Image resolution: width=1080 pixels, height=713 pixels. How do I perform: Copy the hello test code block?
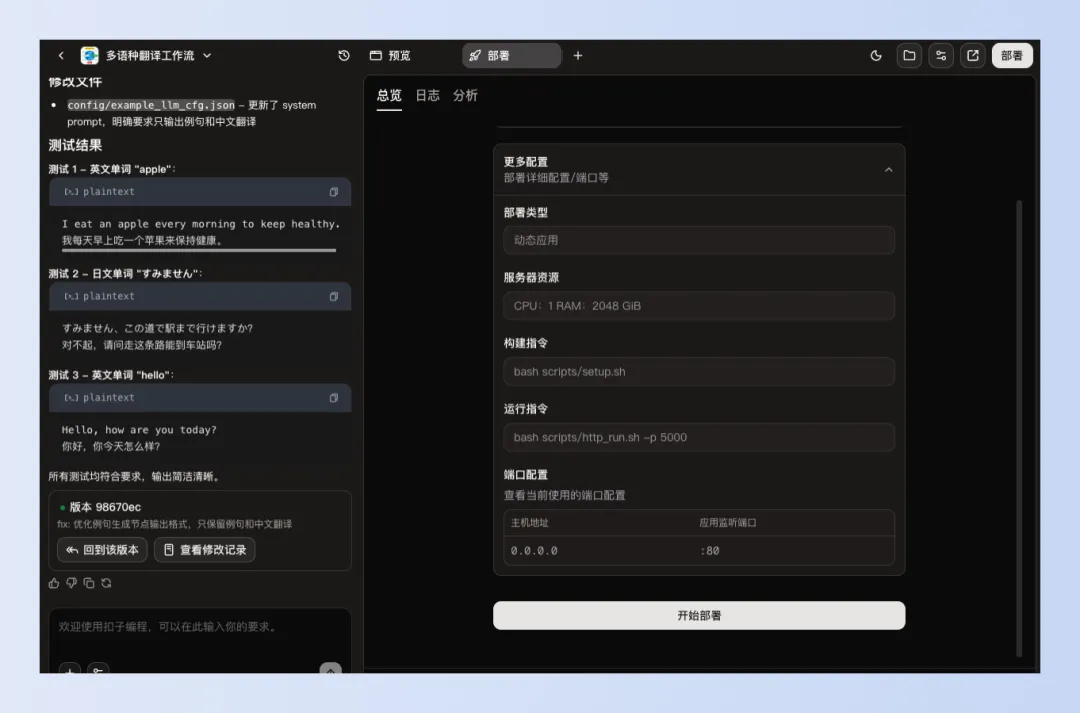click(x=333, y=398)
